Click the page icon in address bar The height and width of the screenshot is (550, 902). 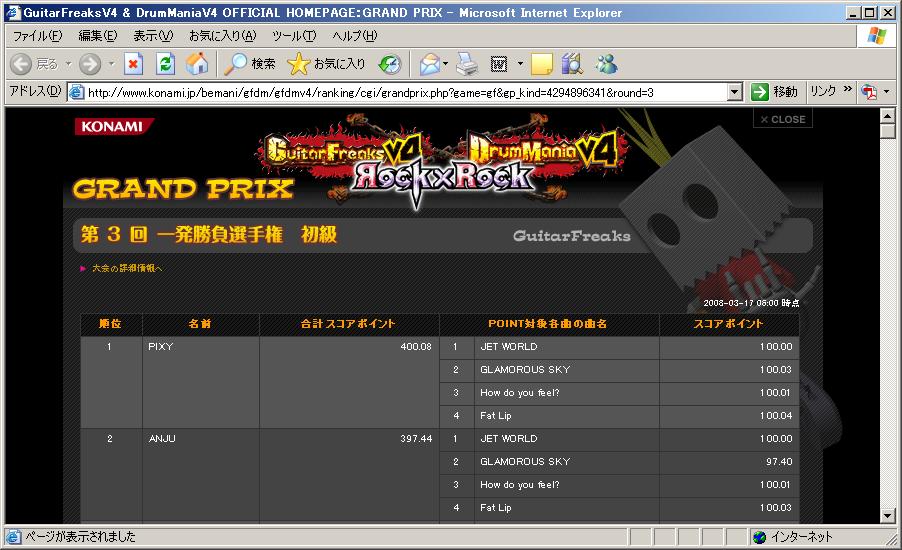click(77, 92)
